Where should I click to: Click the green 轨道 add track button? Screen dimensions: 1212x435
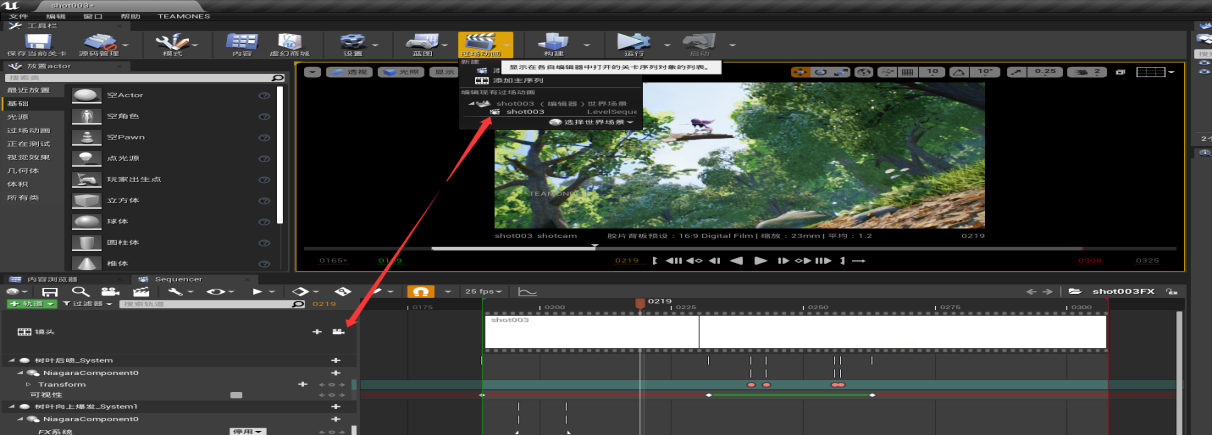click(29, 303)
